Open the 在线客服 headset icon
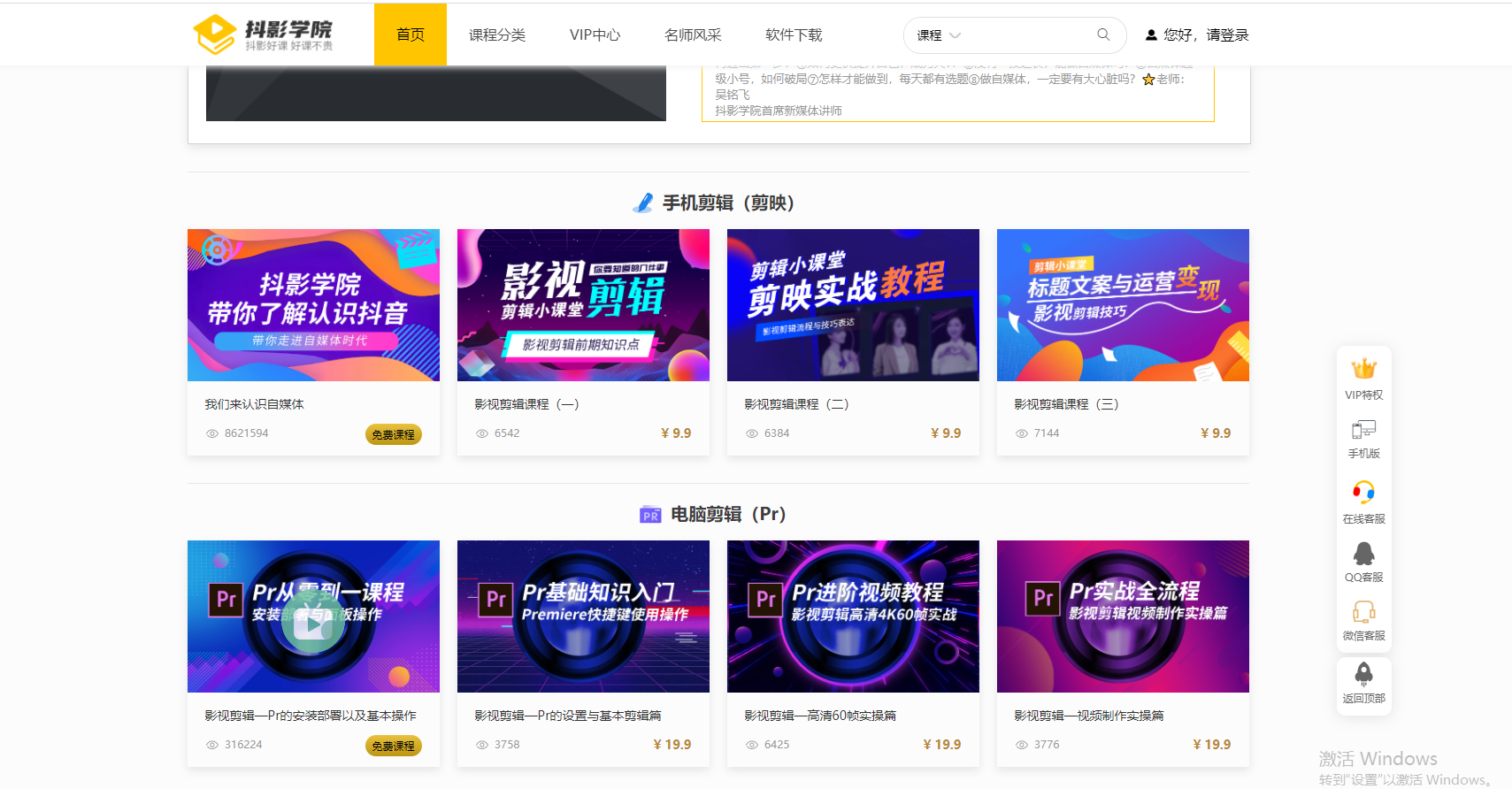This screenshot has height=789, width=1512. [1363, 492]
